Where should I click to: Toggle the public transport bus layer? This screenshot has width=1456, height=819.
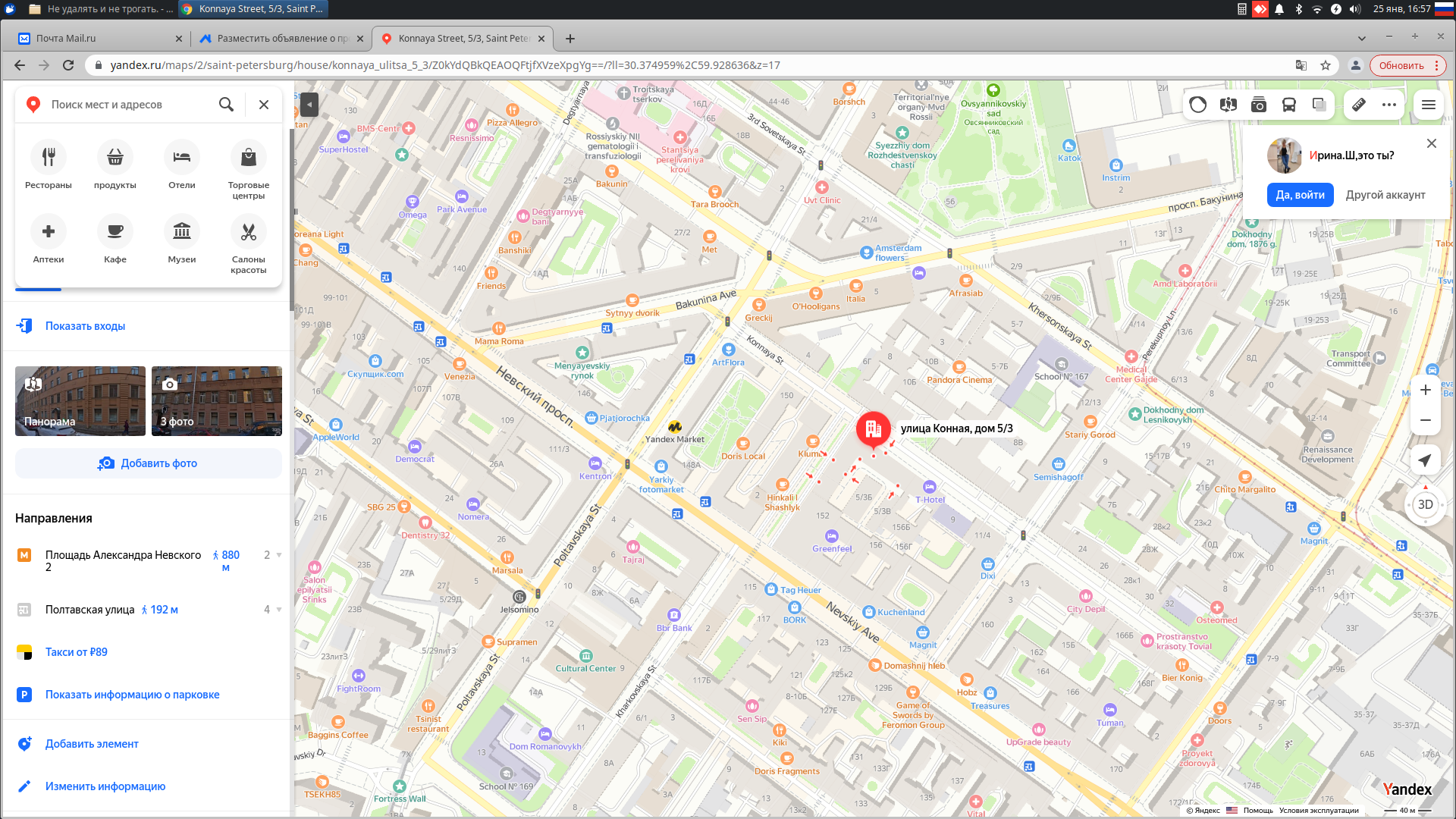(1289, 105)
